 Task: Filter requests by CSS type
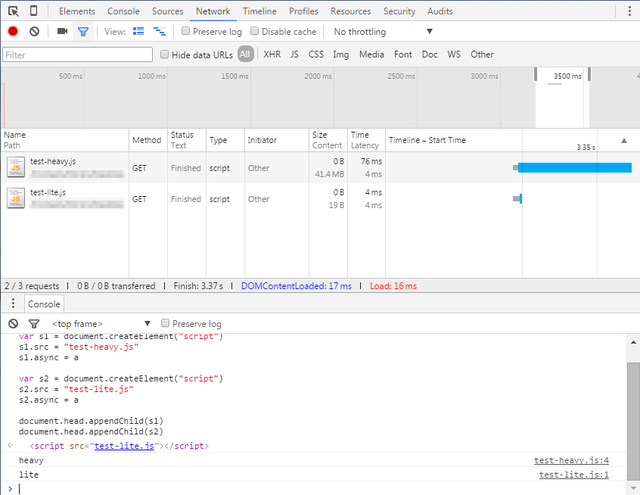click(x=316, y=54)
